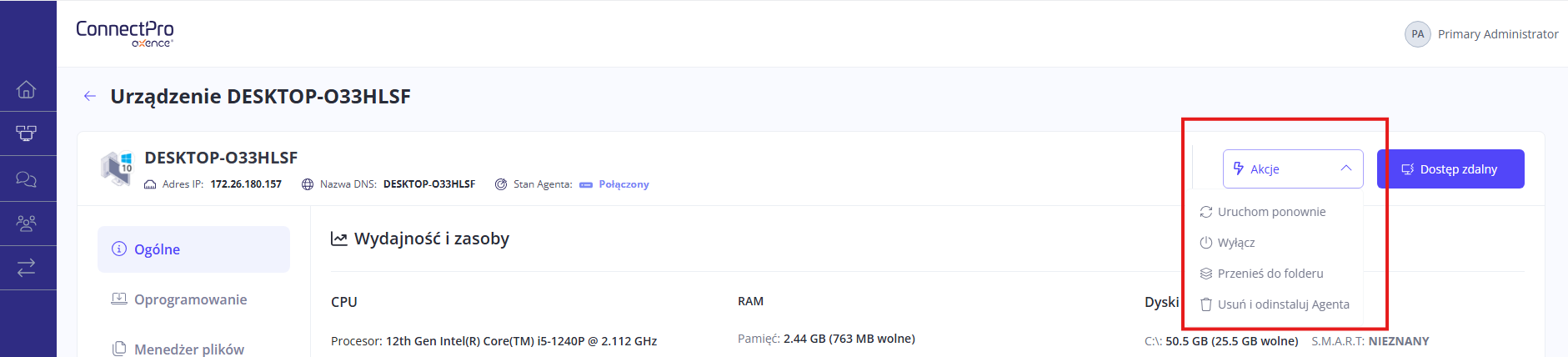Select the Ogólne tab
Image resolution: width=1568 pixels, height=357 pixels.
point(193,249)
